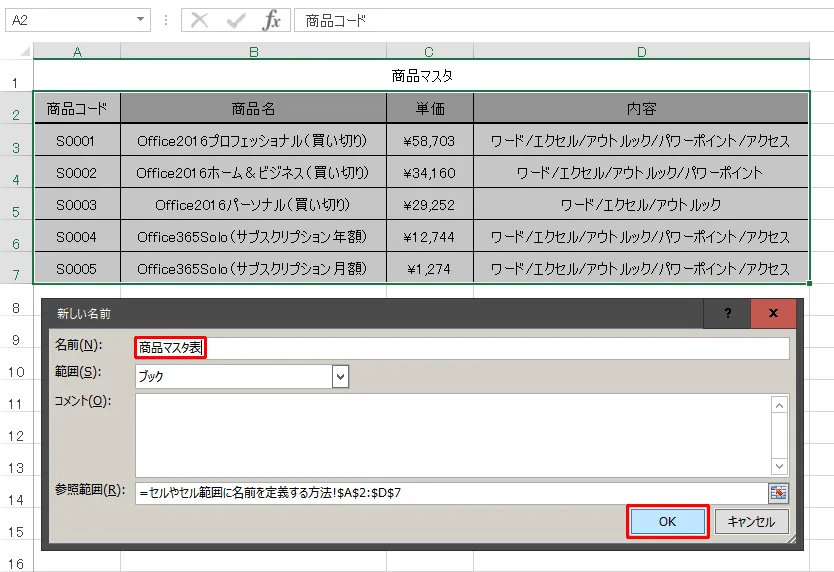Click the formula bar containing 商品コード
The height and width of the screenshot is (572, 834).
564,21
